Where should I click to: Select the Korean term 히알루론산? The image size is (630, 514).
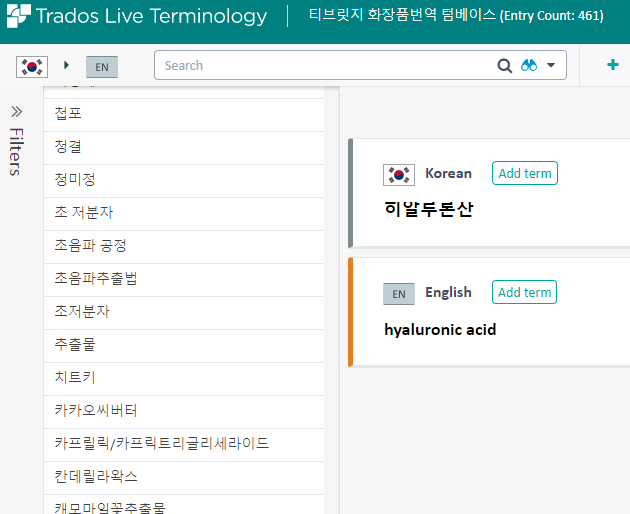point(429,209)
